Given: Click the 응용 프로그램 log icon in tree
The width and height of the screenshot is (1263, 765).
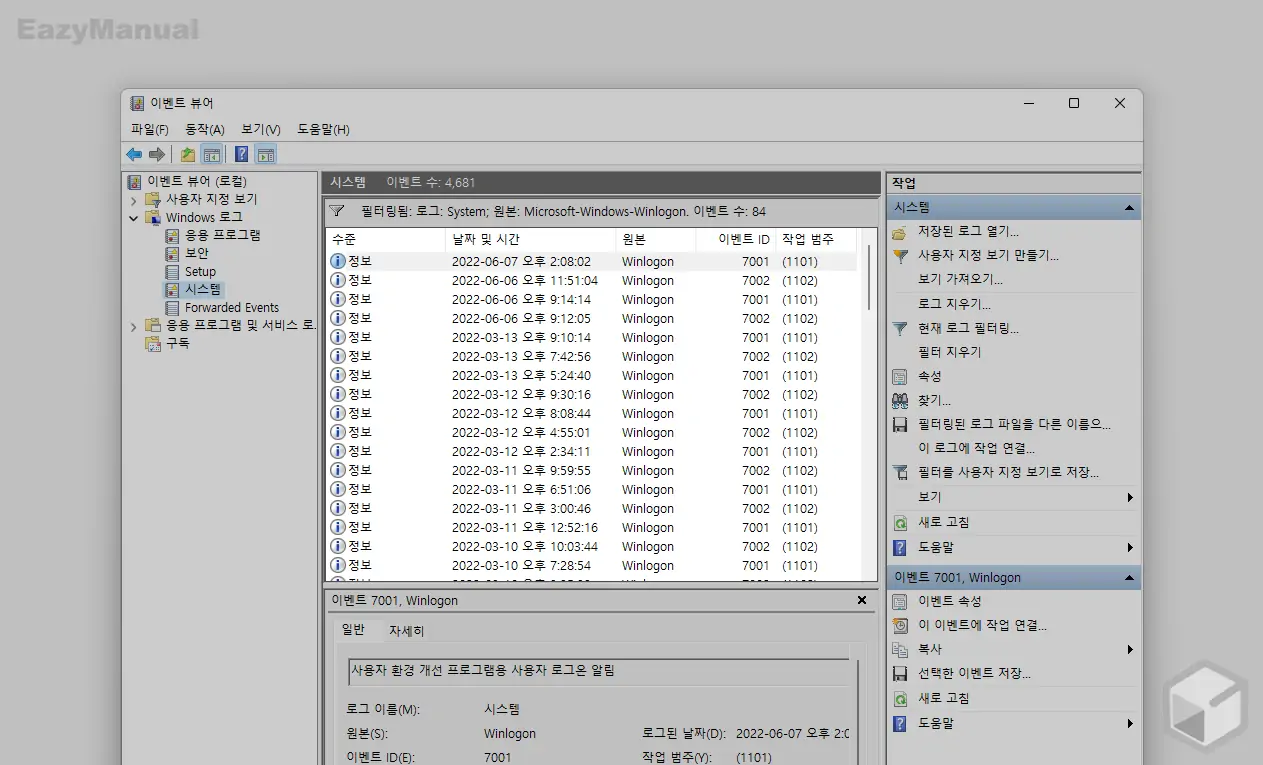Looking at the screenshot, I should point(173,235).
